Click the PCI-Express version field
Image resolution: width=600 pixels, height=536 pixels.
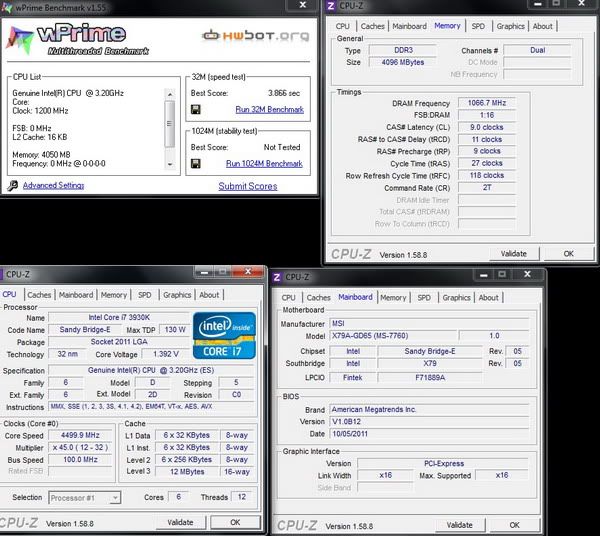tap(443, 464)
